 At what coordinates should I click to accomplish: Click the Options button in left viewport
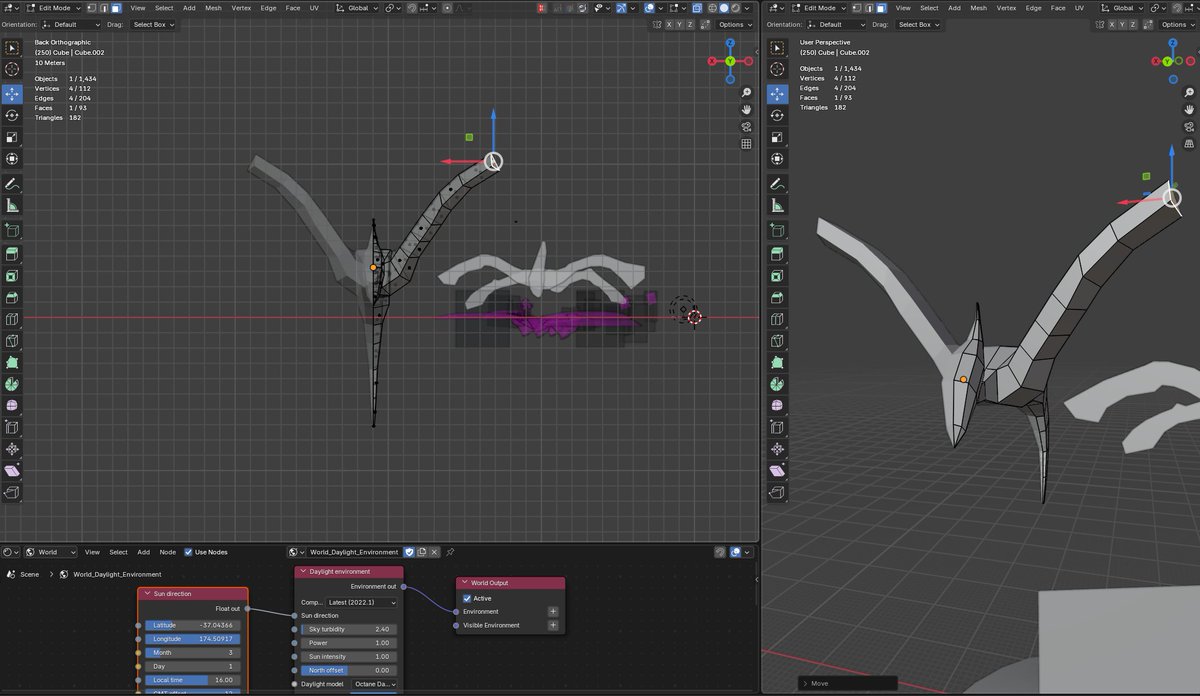coord(732,24)
